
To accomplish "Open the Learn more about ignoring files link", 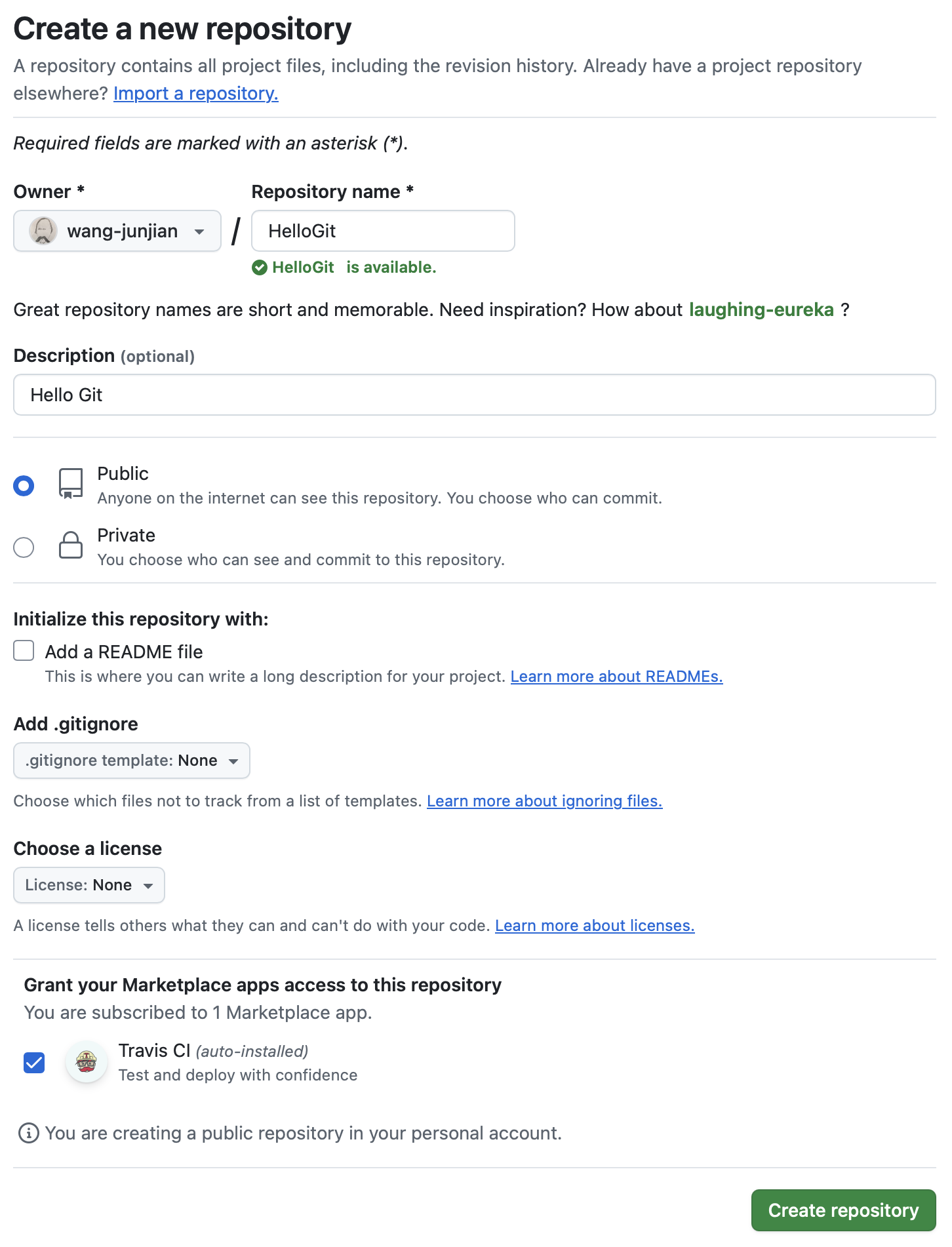I will [x=544, y=801].
